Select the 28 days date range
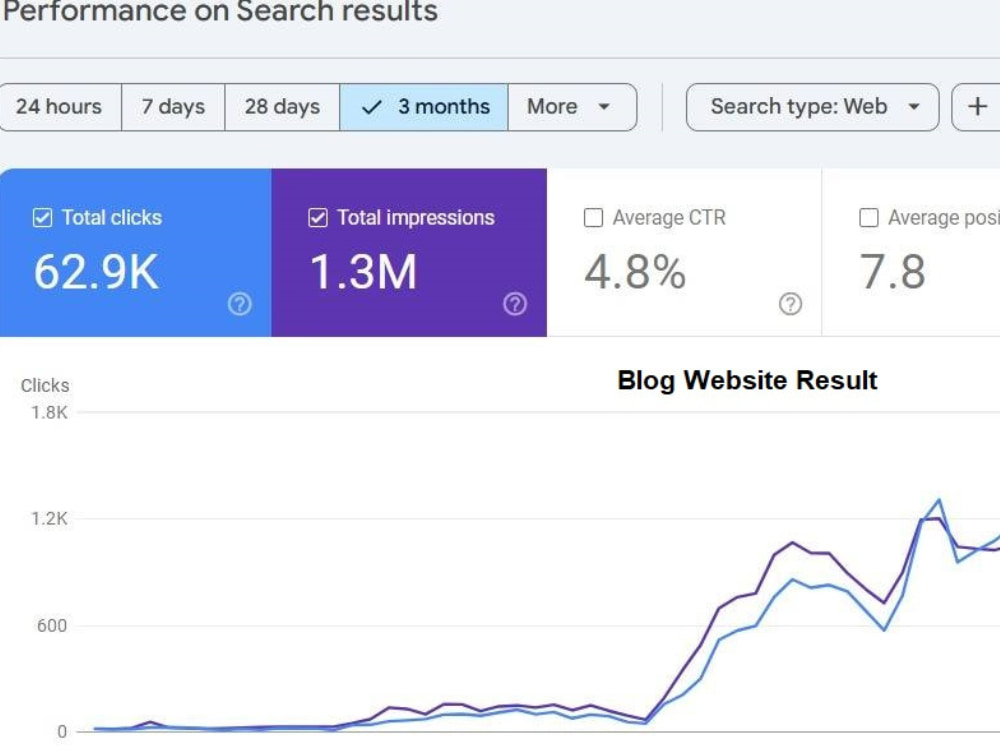The height and width of the screenshot is (750, 1000). point(282,107)
